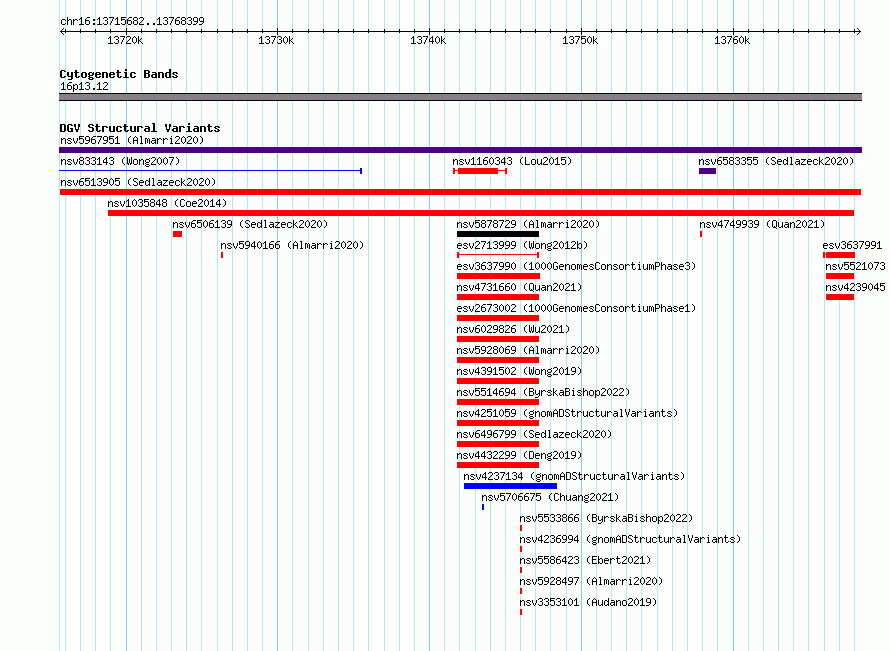The image size is (890, 651).
Task: Click the thin blue nsv833143 bar
Action: coord(211,170)
